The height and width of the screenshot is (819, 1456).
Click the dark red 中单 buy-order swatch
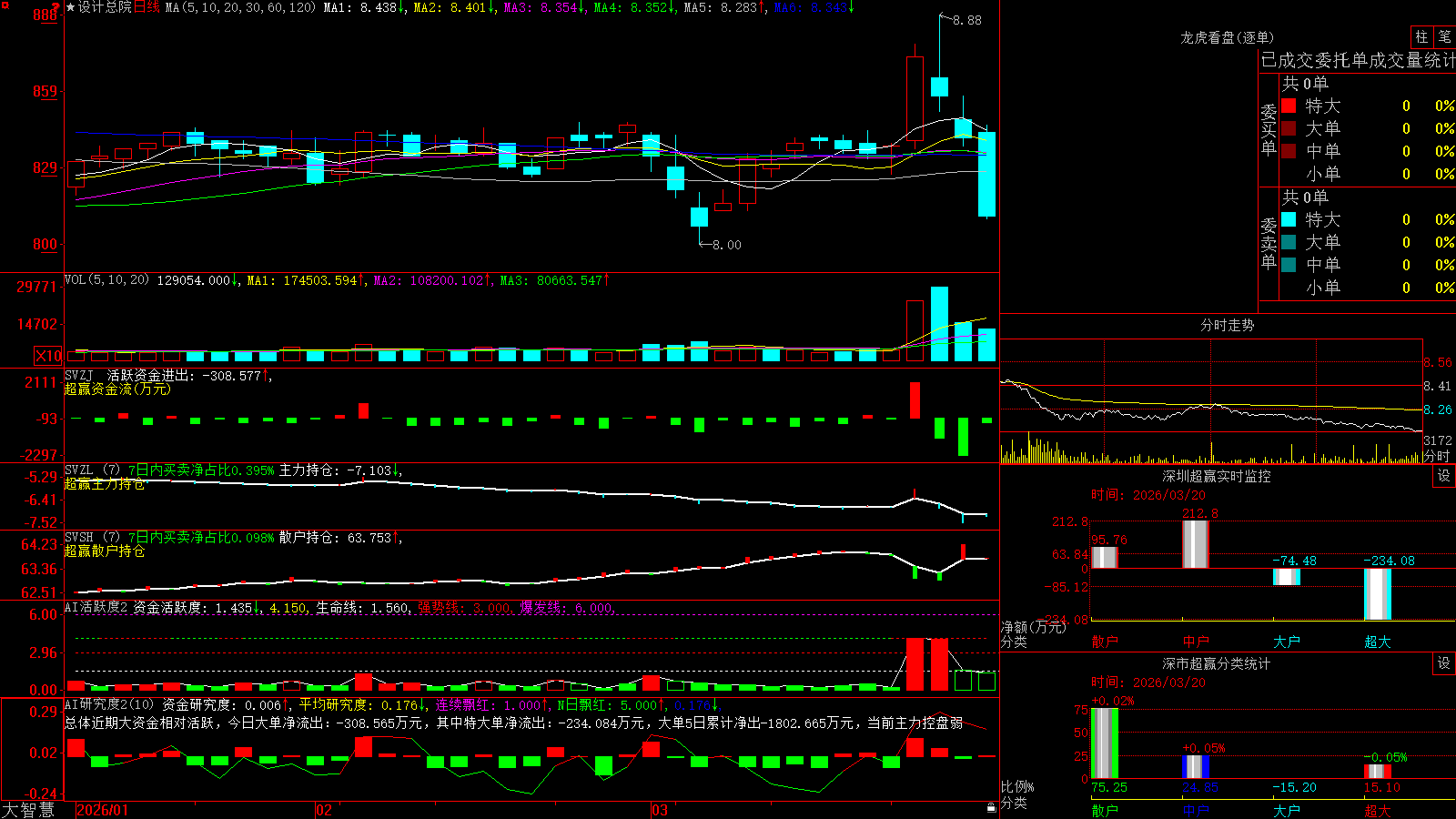pyautogui.click(x=1289, y=151)
